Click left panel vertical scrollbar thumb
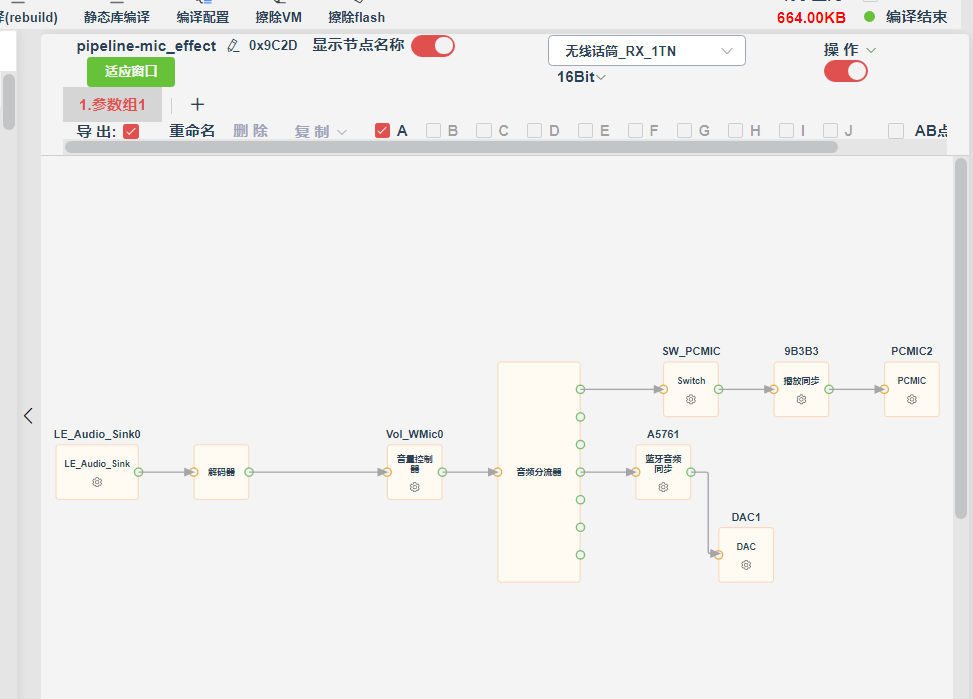Viewport: 973px width, 699px height. coord(9,102)
